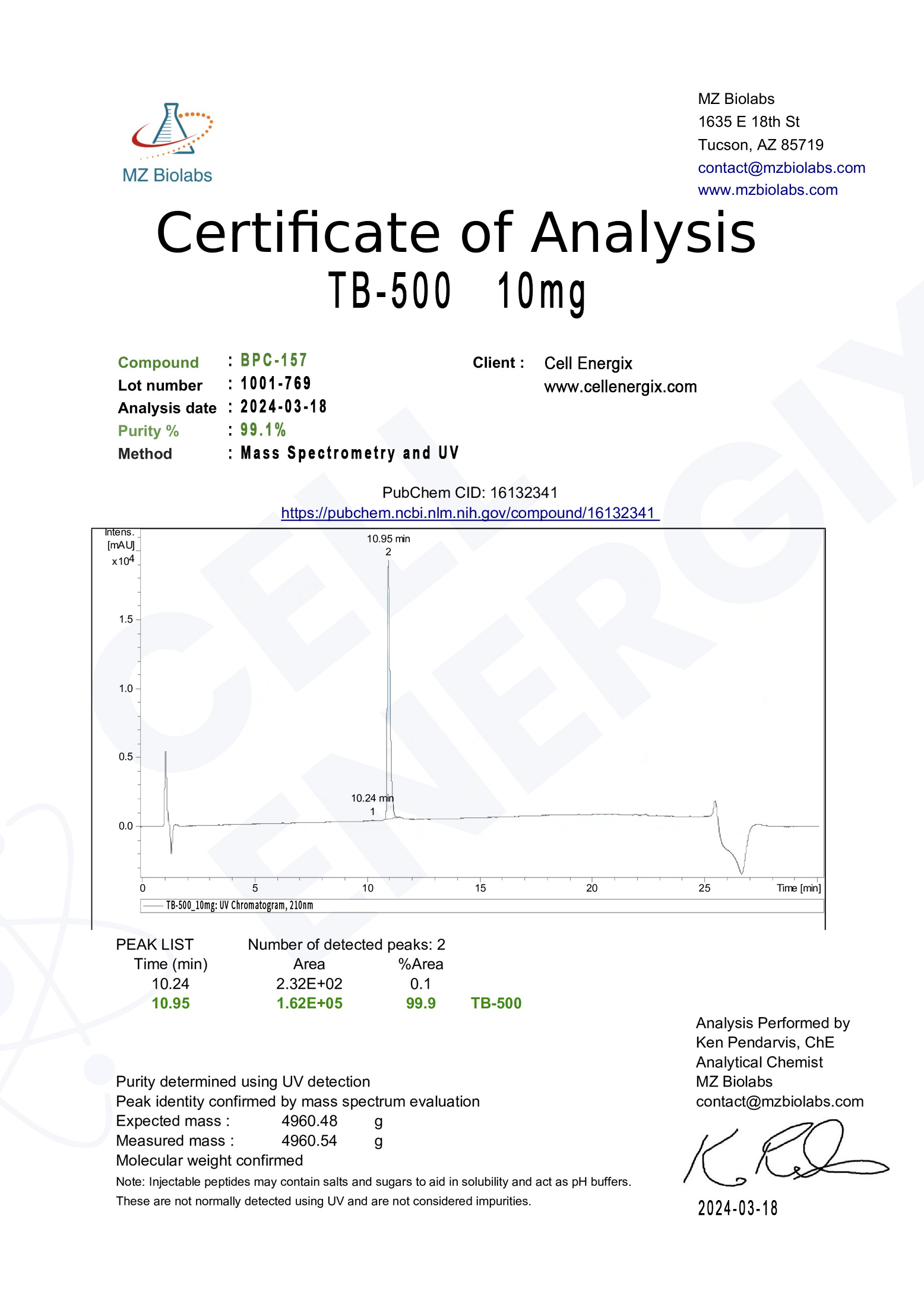Click the lot number '1001-769'
The width and height of the screenshot is (924, 1307).
click(x=276, y=384)
